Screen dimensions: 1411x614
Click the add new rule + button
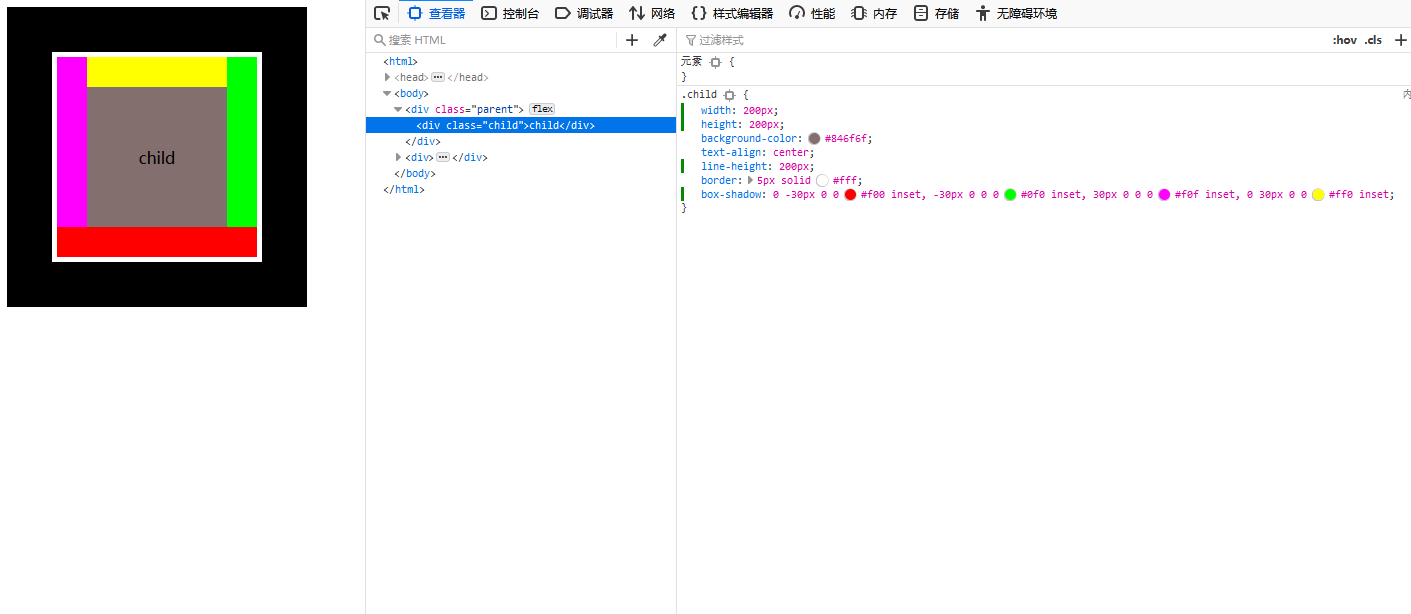coord(1400,39)
